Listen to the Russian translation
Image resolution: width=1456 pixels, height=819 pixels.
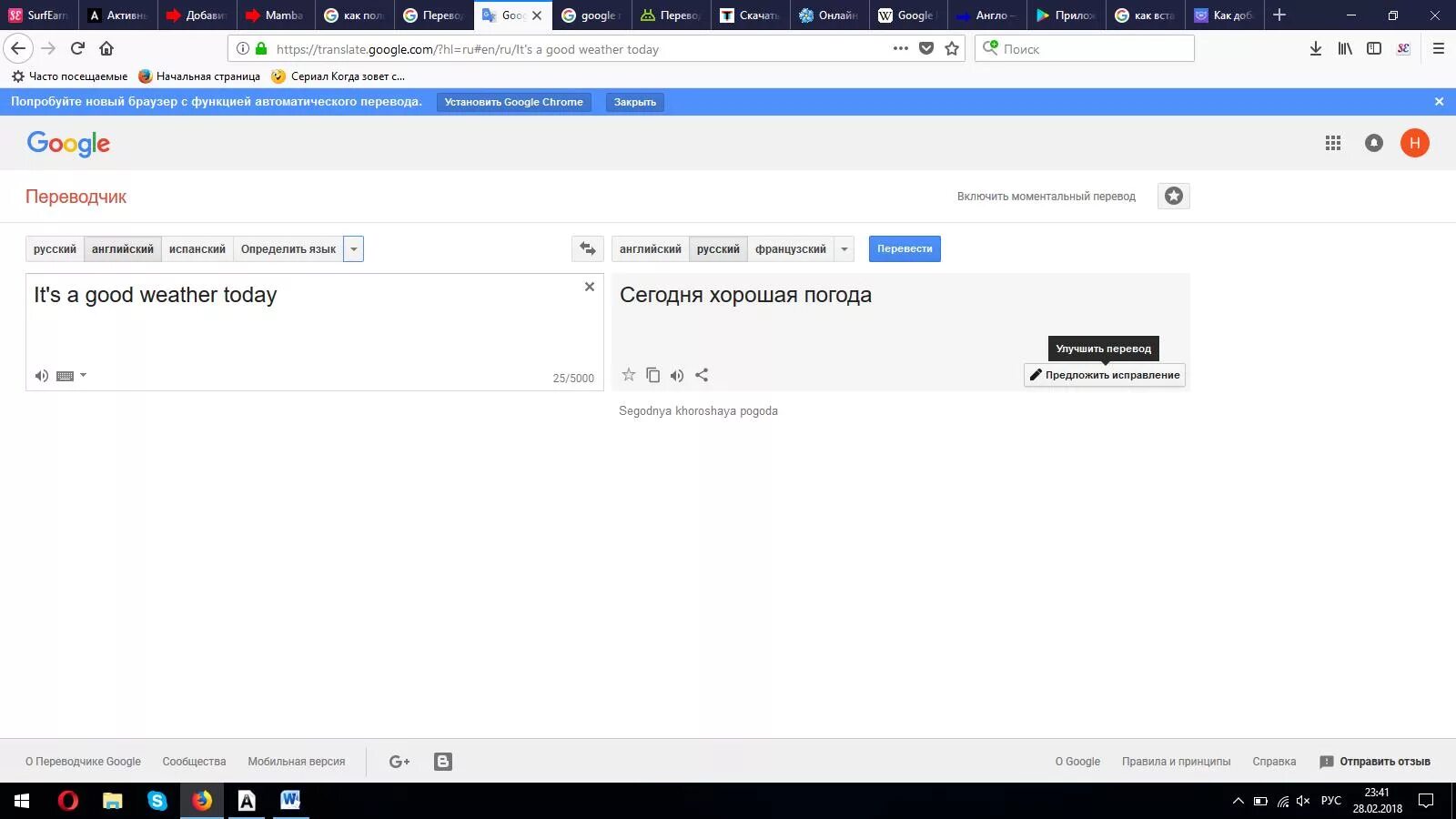tap(677, 375)
